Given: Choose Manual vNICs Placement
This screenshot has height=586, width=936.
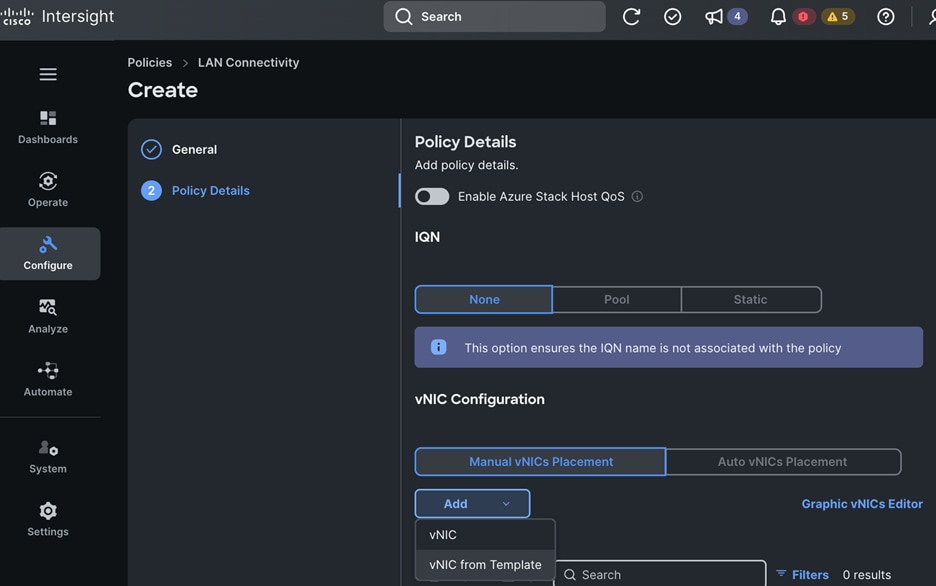Looking at the screenshot, I should pyautogui.click(x=540, y=462).
